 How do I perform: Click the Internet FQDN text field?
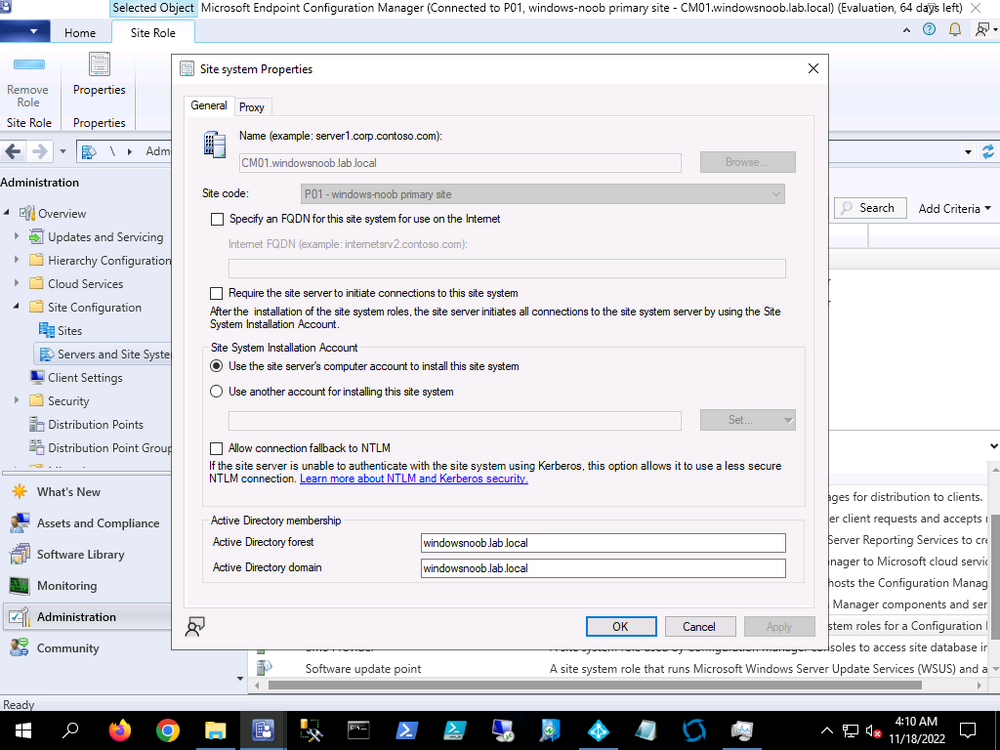click(x=507, y=268)
